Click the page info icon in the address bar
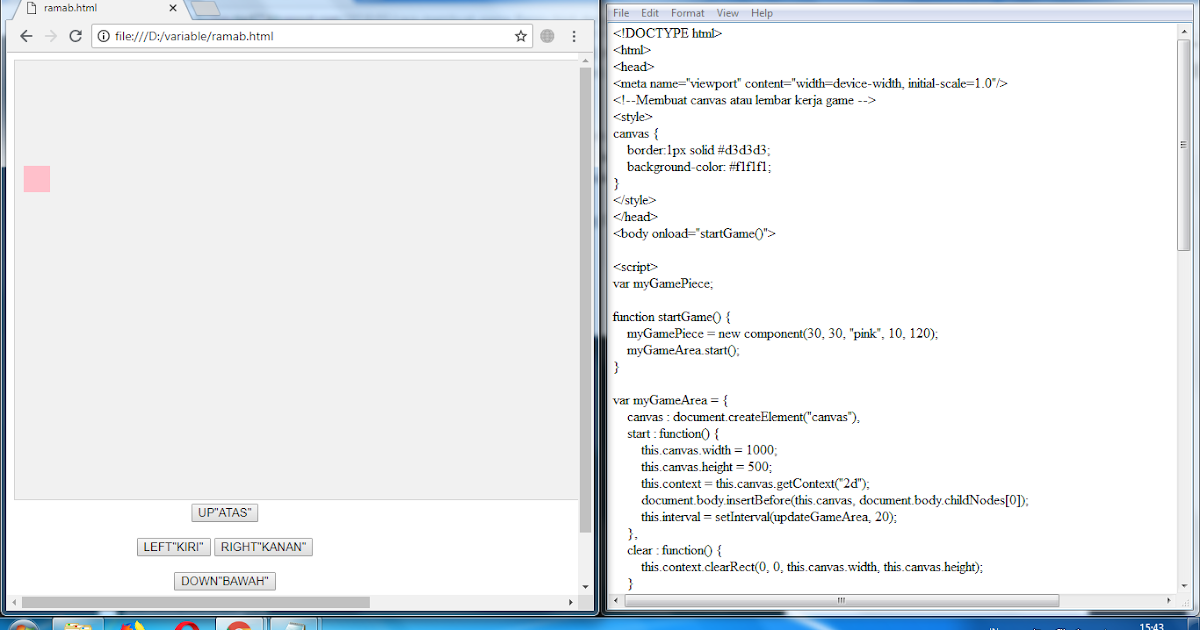 coord(106,35)
